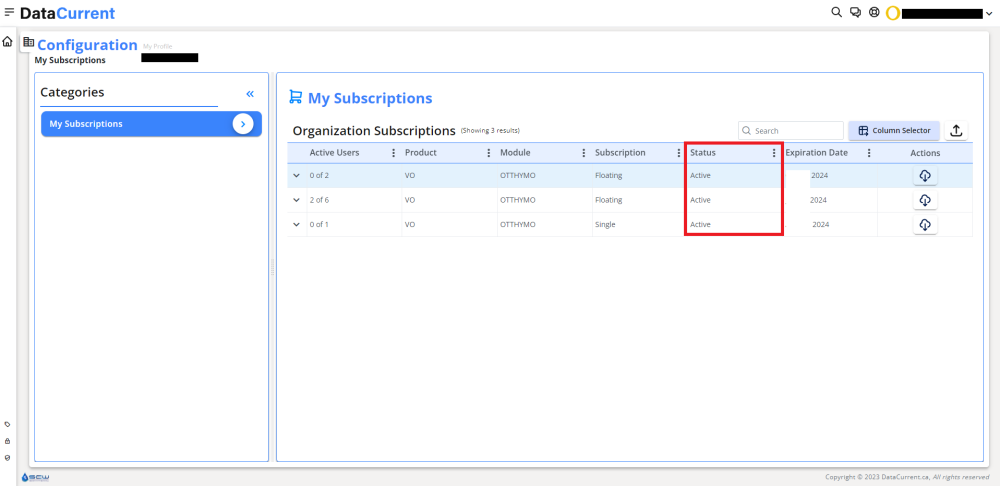Sort by Product column header
The width and height of the screenshot is (1000, 486).
[421, 153]
